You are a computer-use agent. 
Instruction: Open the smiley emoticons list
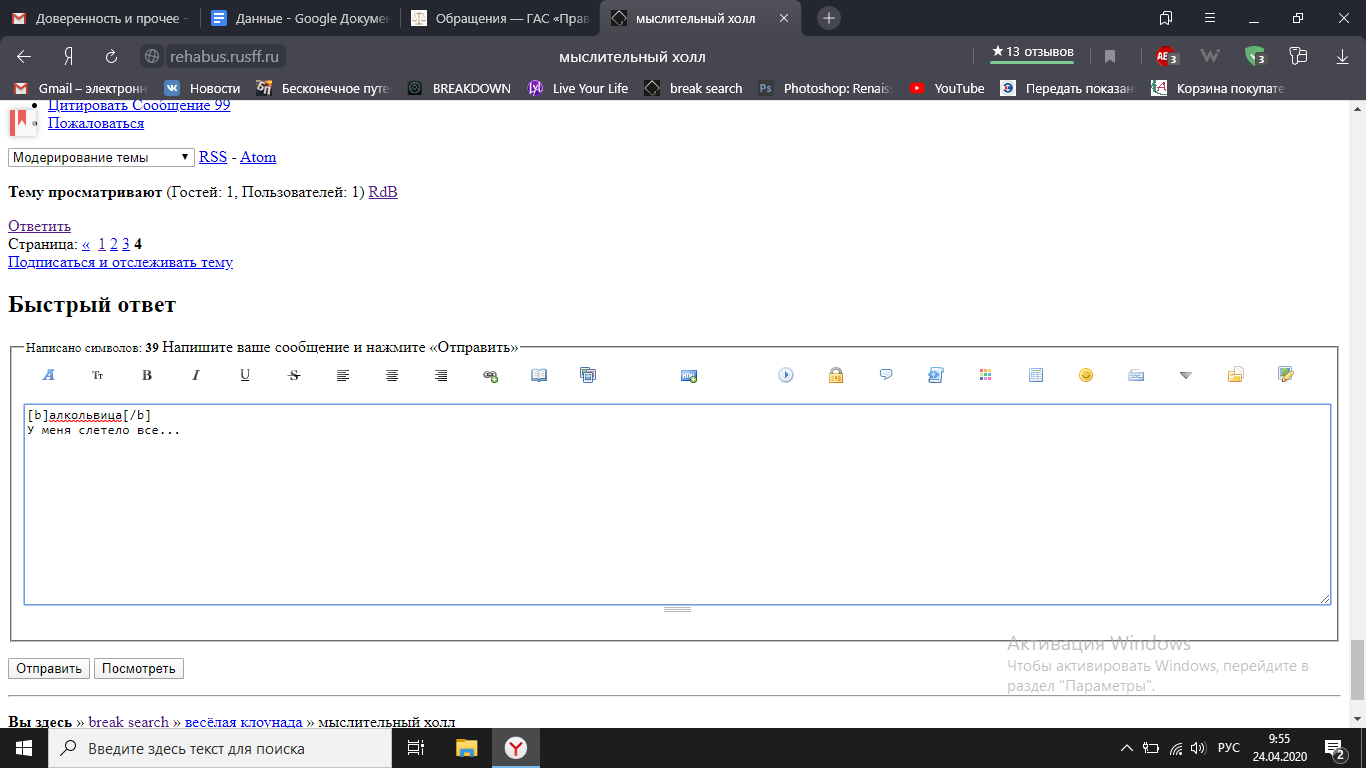click(1086, 375)
